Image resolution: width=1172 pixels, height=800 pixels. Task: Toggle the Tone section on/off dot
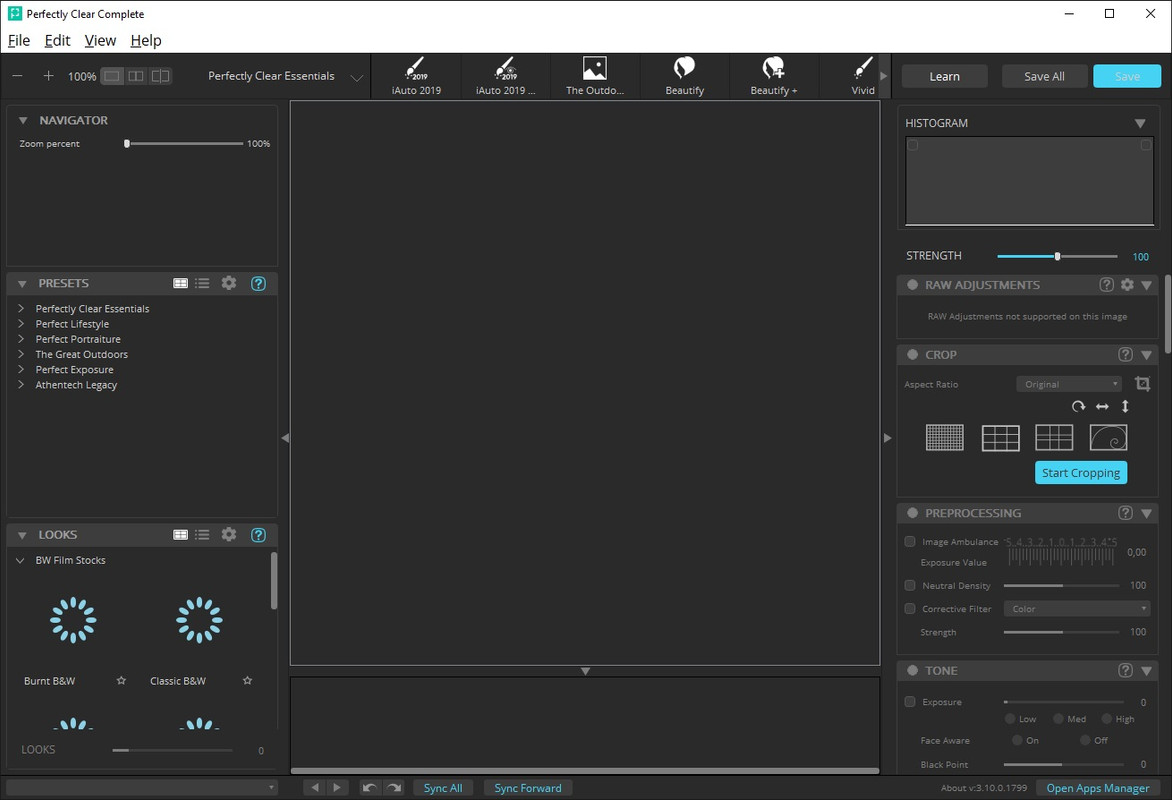(913, 671)
